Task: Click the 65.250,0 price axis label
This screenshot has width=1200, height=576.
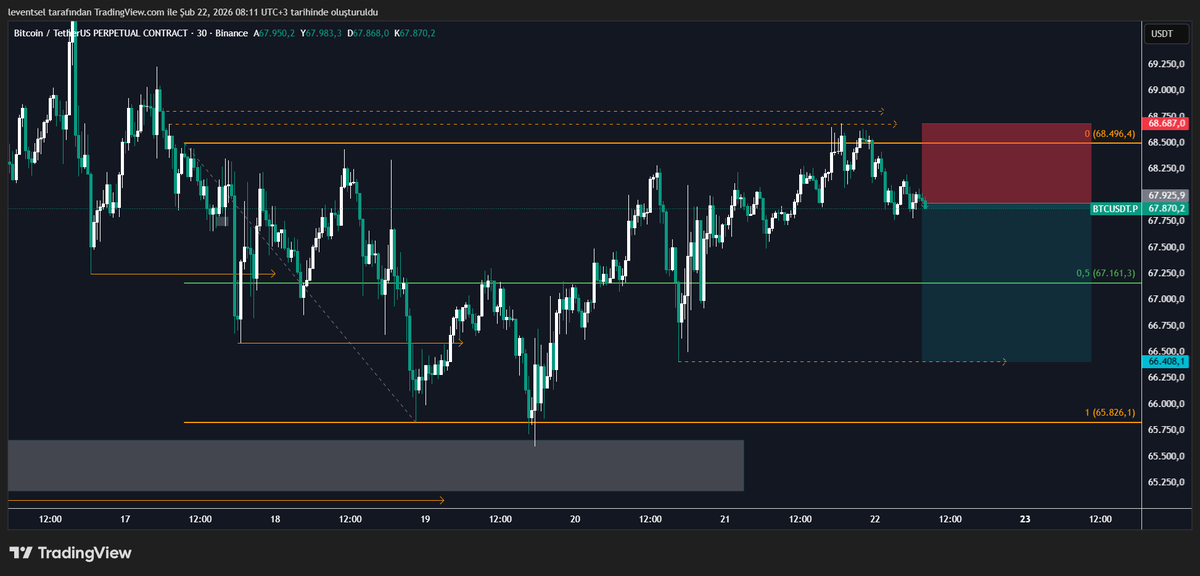Action: point(1167,482)
